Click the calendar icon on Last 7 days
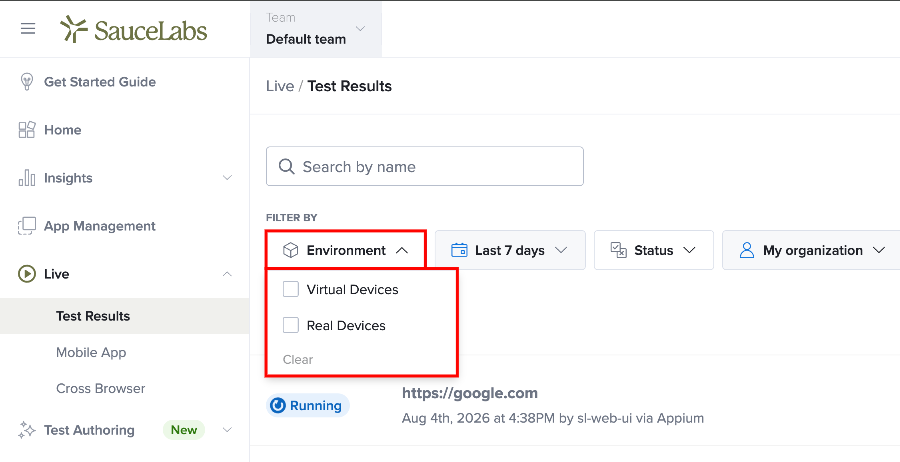This screenshot has height=462, width=900. coord(459,250)
